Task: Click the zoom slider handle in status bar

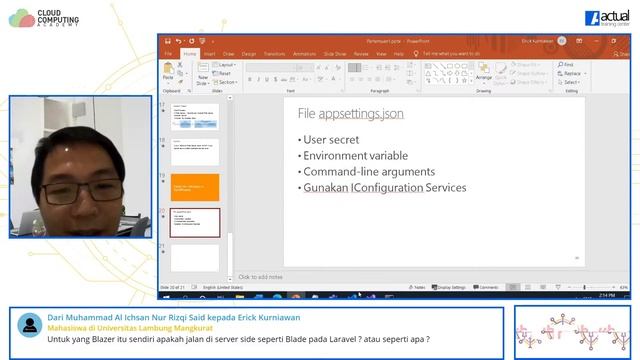Action: coord(584,287)
